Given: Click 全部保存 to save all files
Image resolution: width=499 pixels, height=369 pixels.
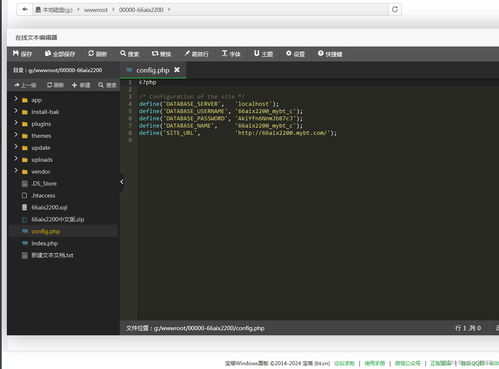Looking at the screenshot, I should [60, 54].
